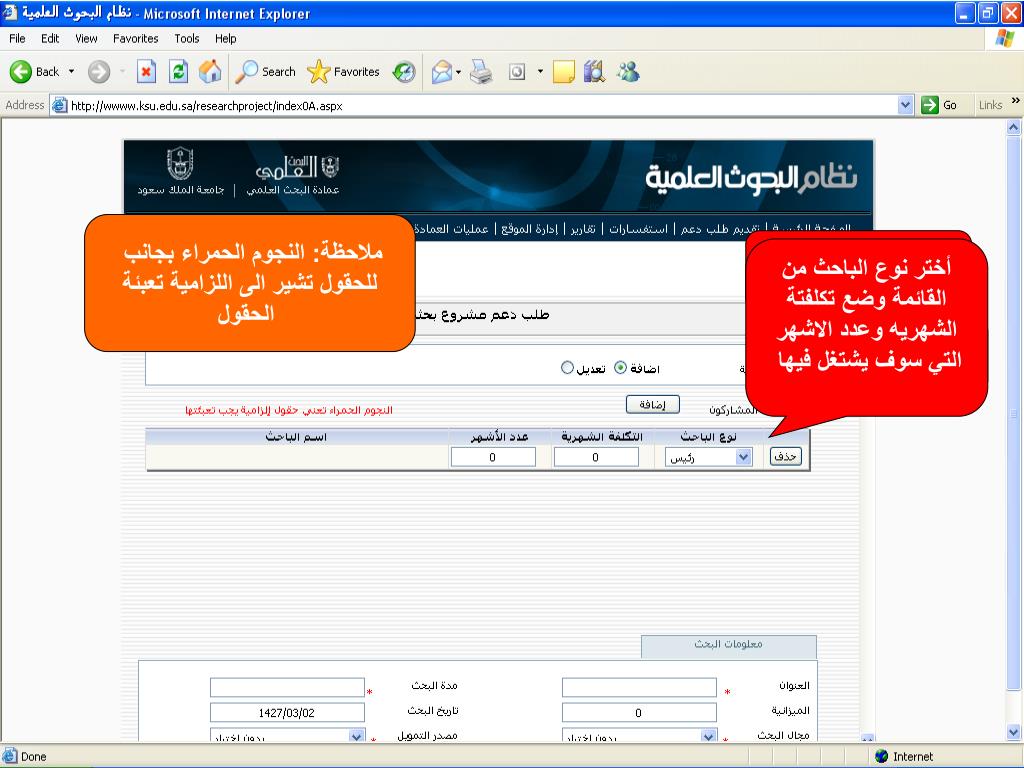Click the green Go arrow button
The width and height of the screenshot is (1024, 768).
point(930,105)
